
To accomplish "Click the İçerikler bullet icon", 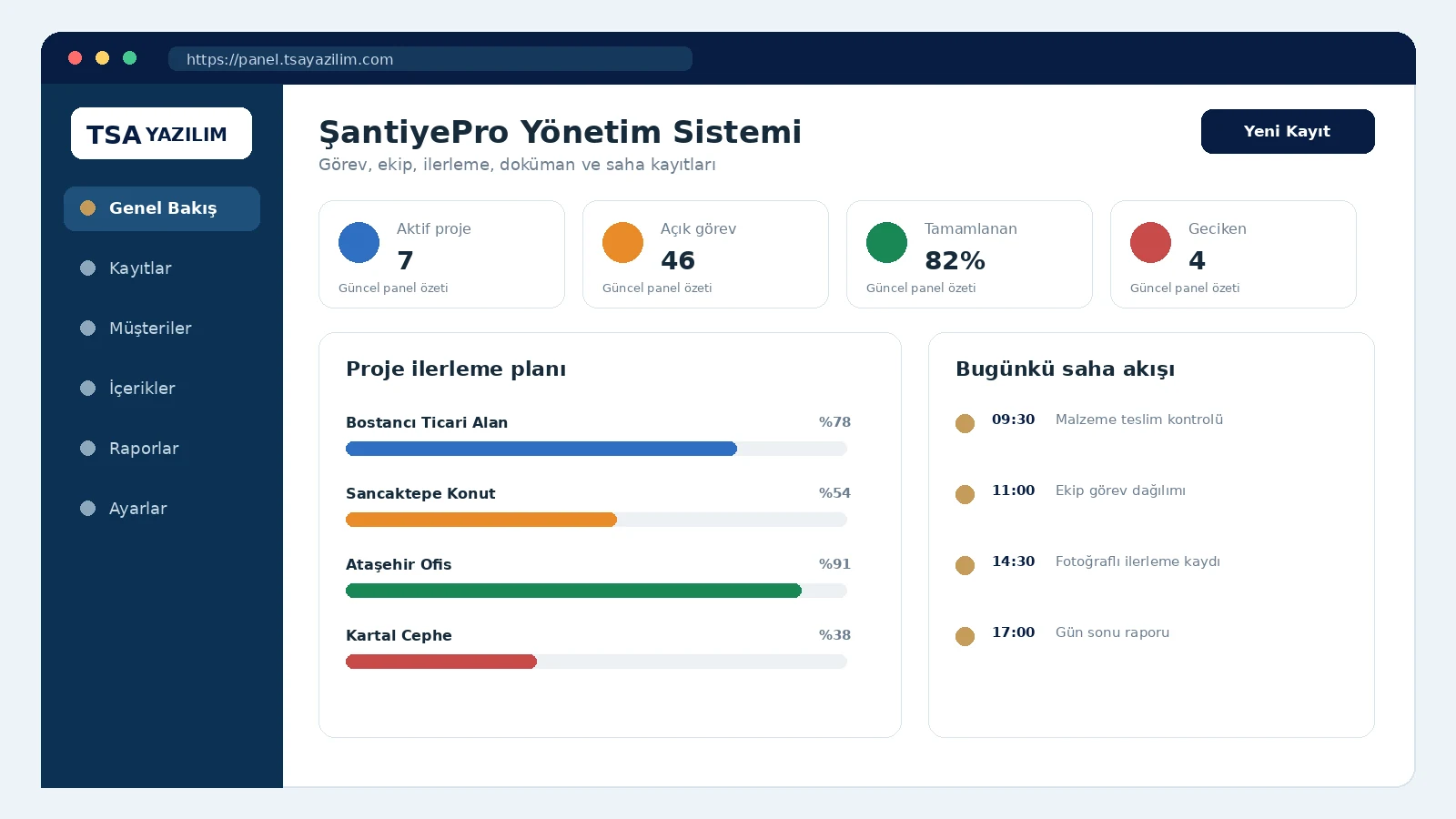I will pos(87,388).
